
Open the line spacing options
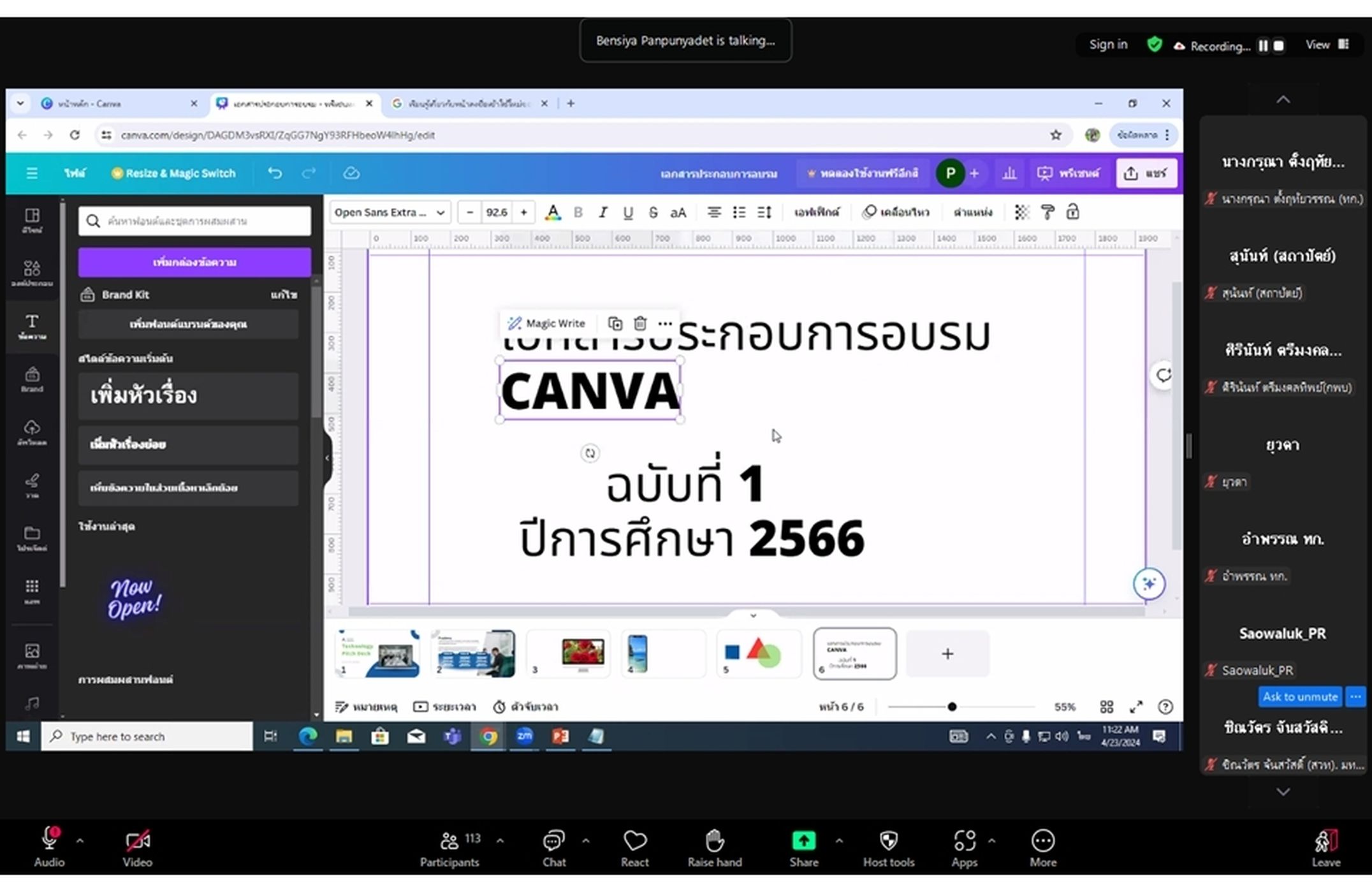coord(764,212)
